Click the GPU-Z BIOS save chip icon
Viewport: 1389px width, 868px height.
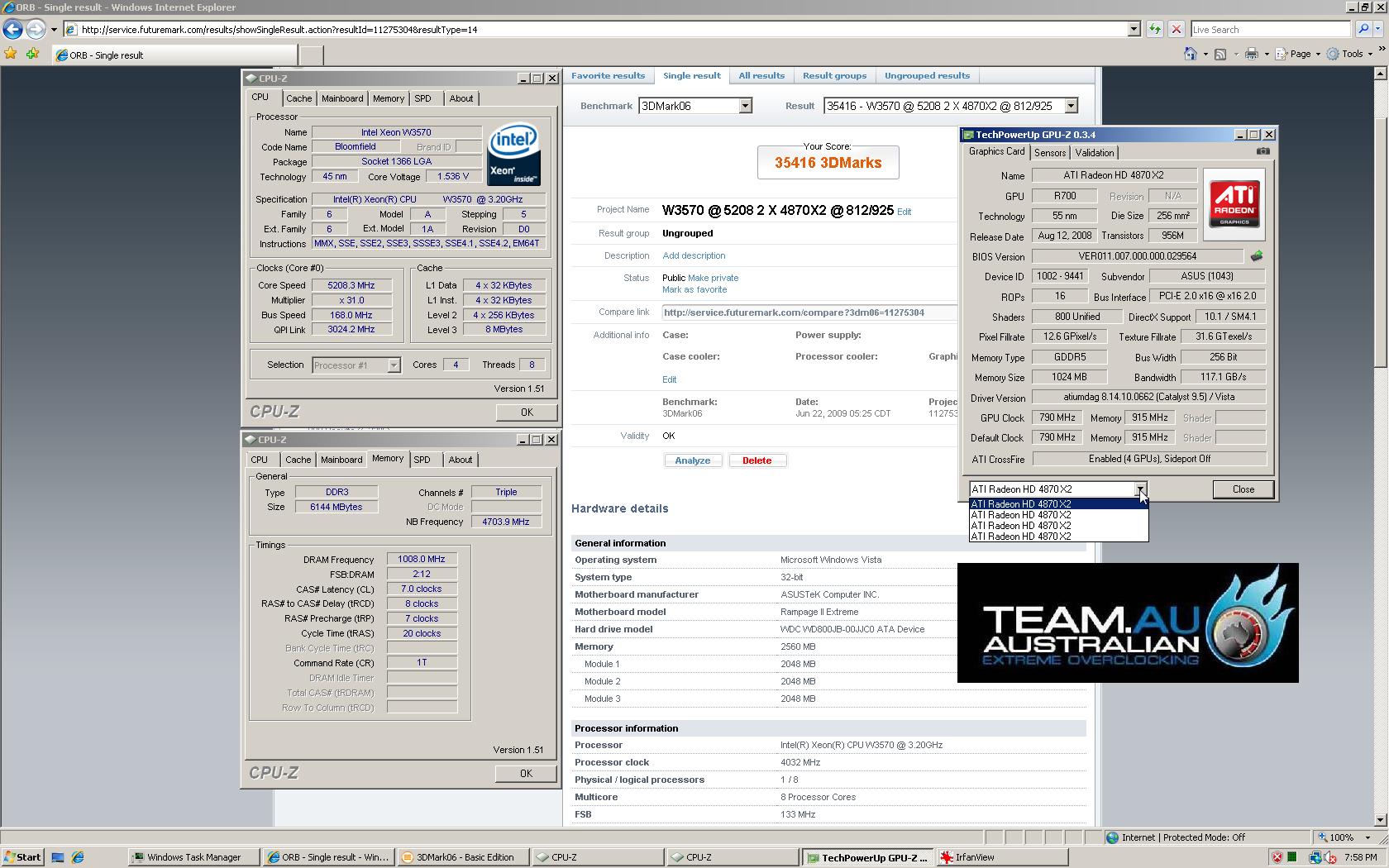(x=1257, y=256)
